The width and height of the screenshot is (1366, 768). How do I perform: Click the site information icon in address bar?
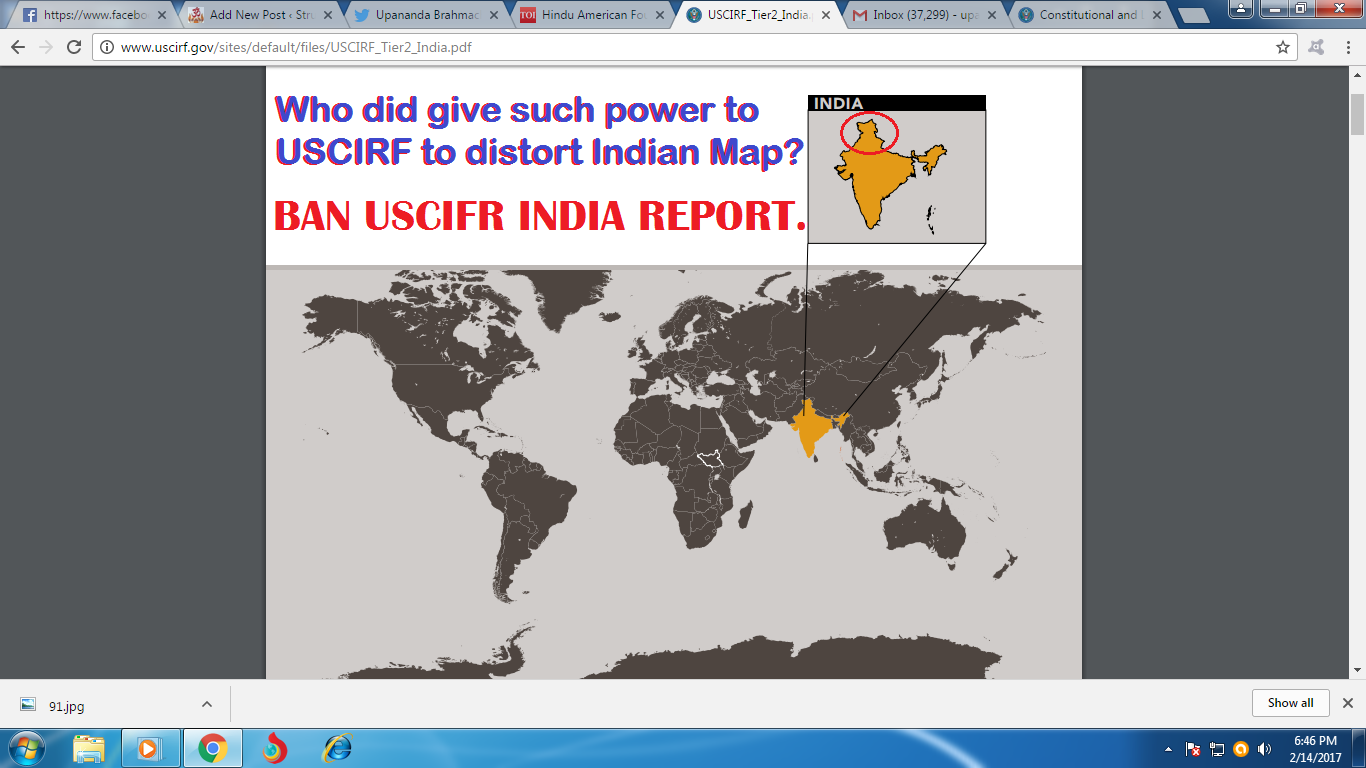106,47
